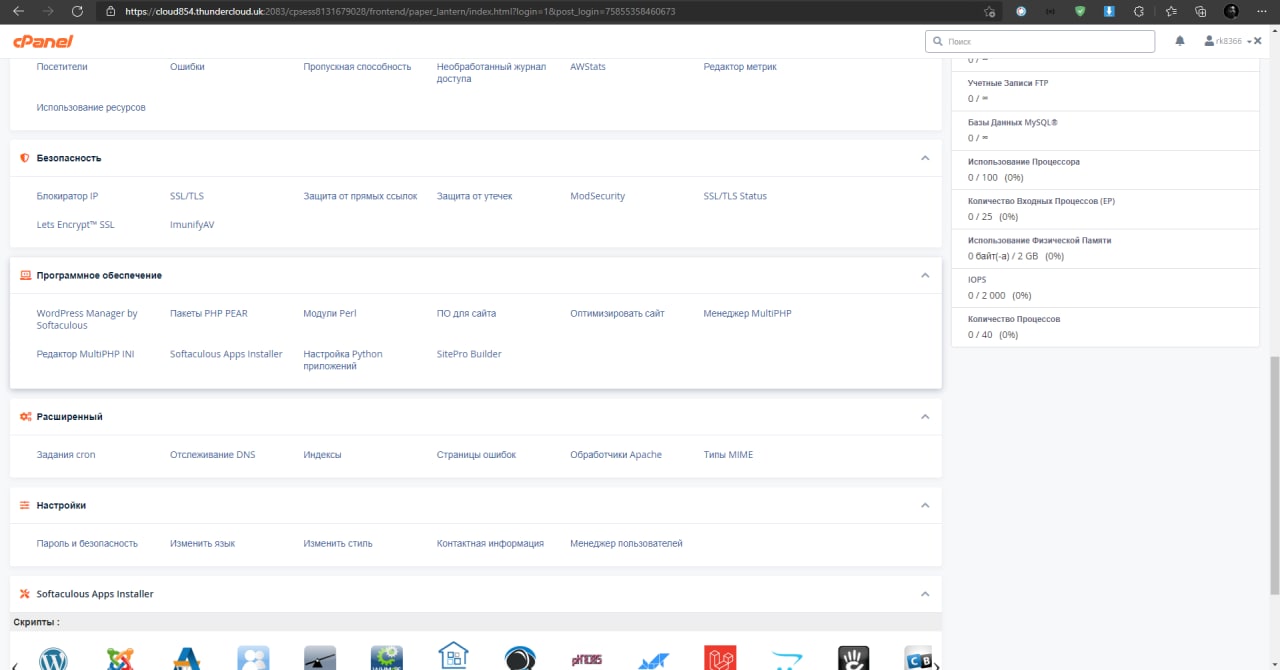Click the browser address bar URL
Screen dimensions: 1280x670
click(400, 12)
